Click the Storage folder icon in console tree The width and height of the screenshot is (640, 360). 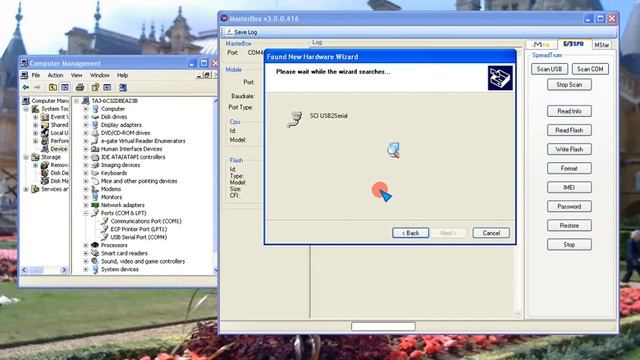point(36,157)
